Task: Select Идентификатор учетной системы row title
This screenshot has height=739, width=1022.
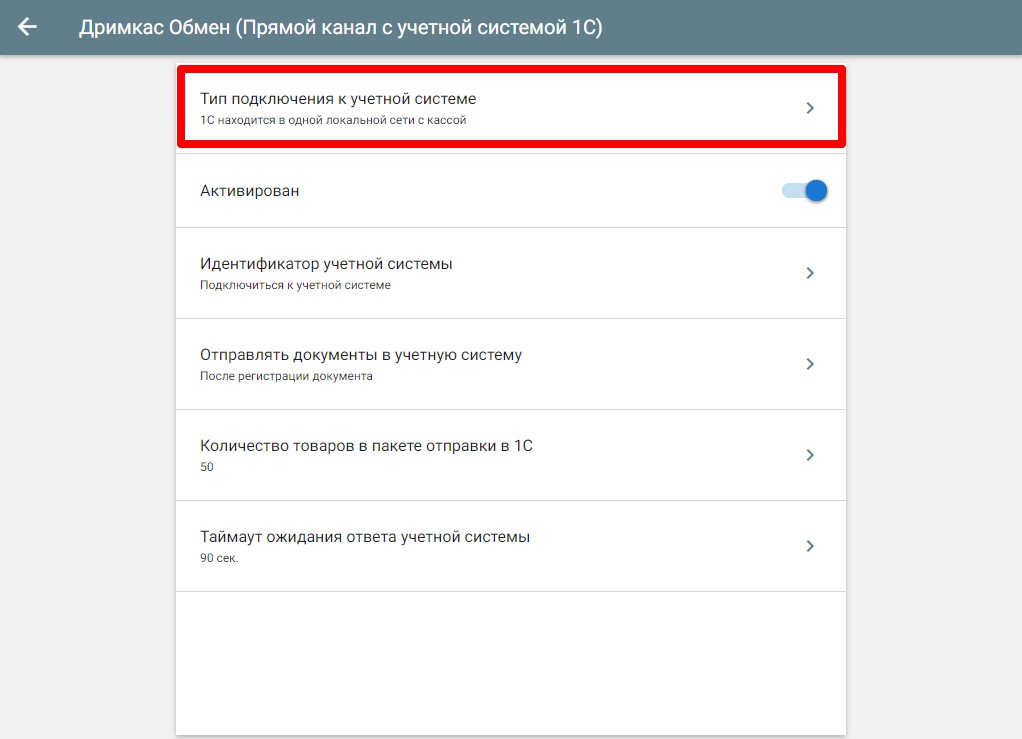Action: coord(326,264)
